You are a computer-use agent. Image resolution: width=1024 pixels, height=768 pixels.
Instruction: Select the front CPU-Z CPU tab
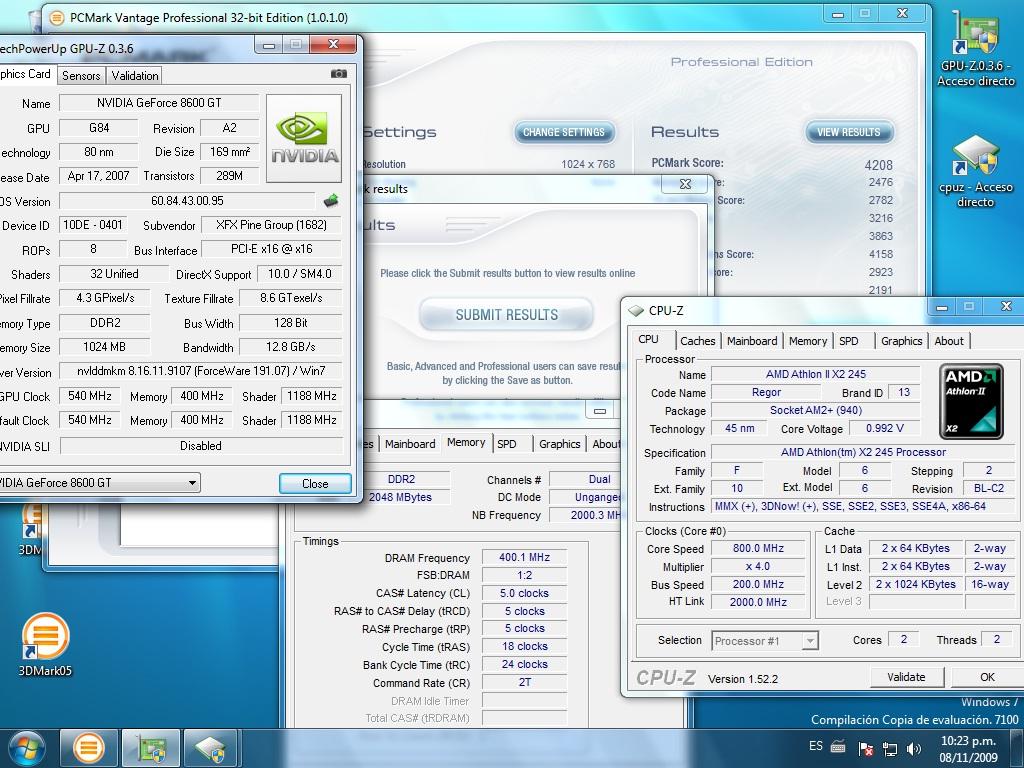click(x=648, y=340)
